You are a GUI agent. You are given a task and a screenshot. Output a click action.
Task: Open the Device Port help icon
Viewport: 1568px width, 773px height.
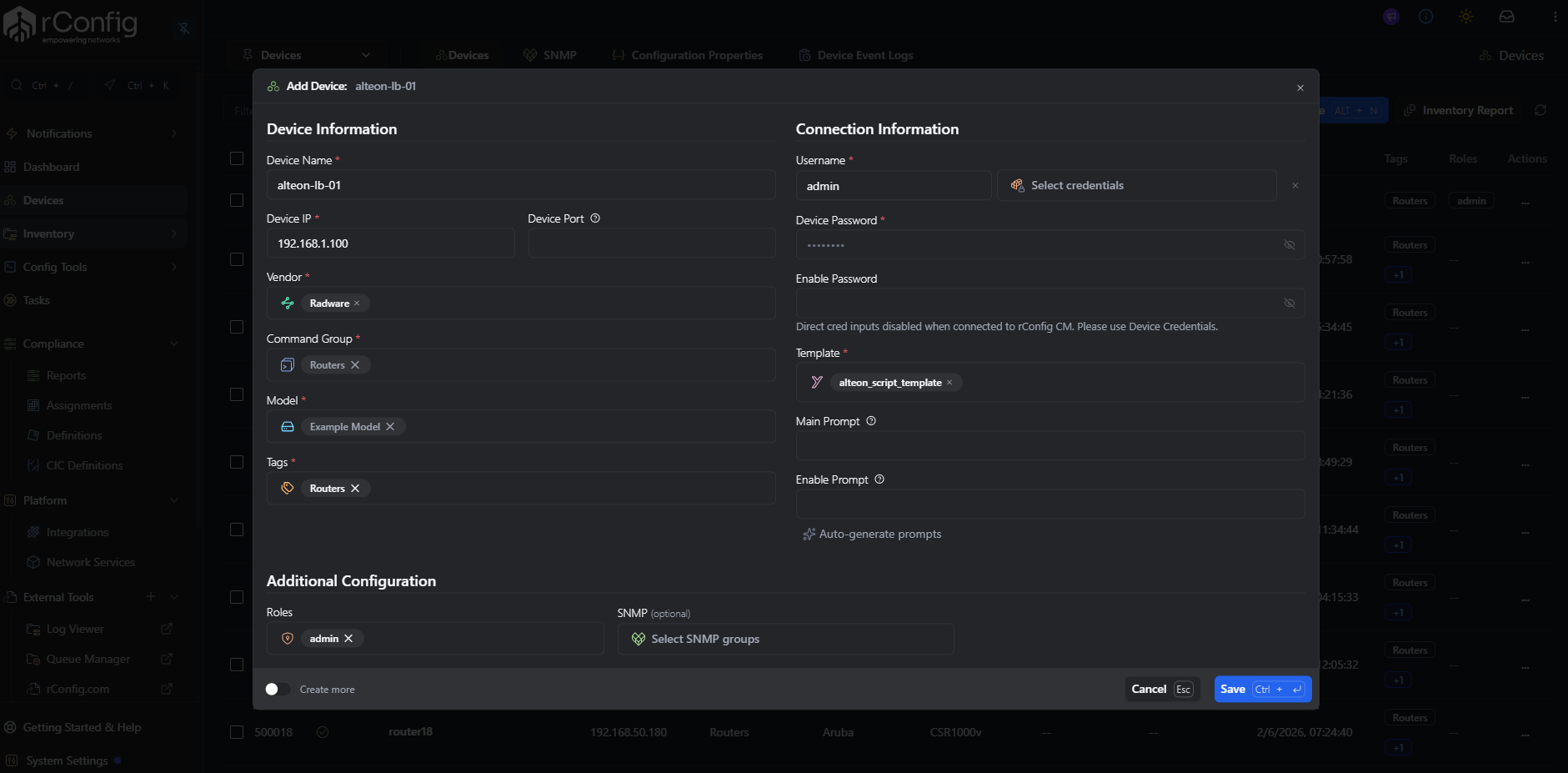595,218
